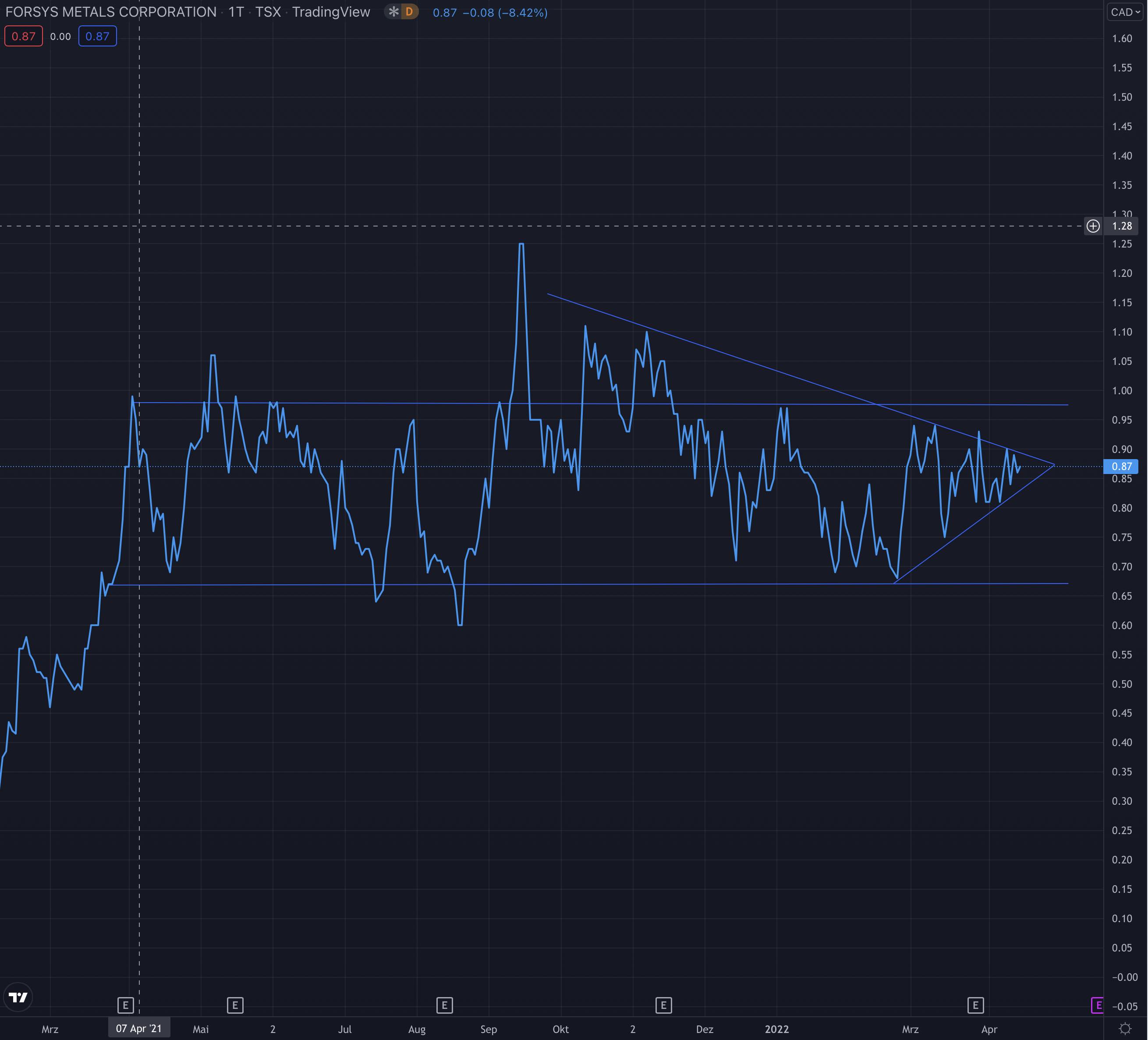Viewport: 1148px width, 1040px height.
Task: Click the red 0.87 sell price button
Action: point(23,36)
